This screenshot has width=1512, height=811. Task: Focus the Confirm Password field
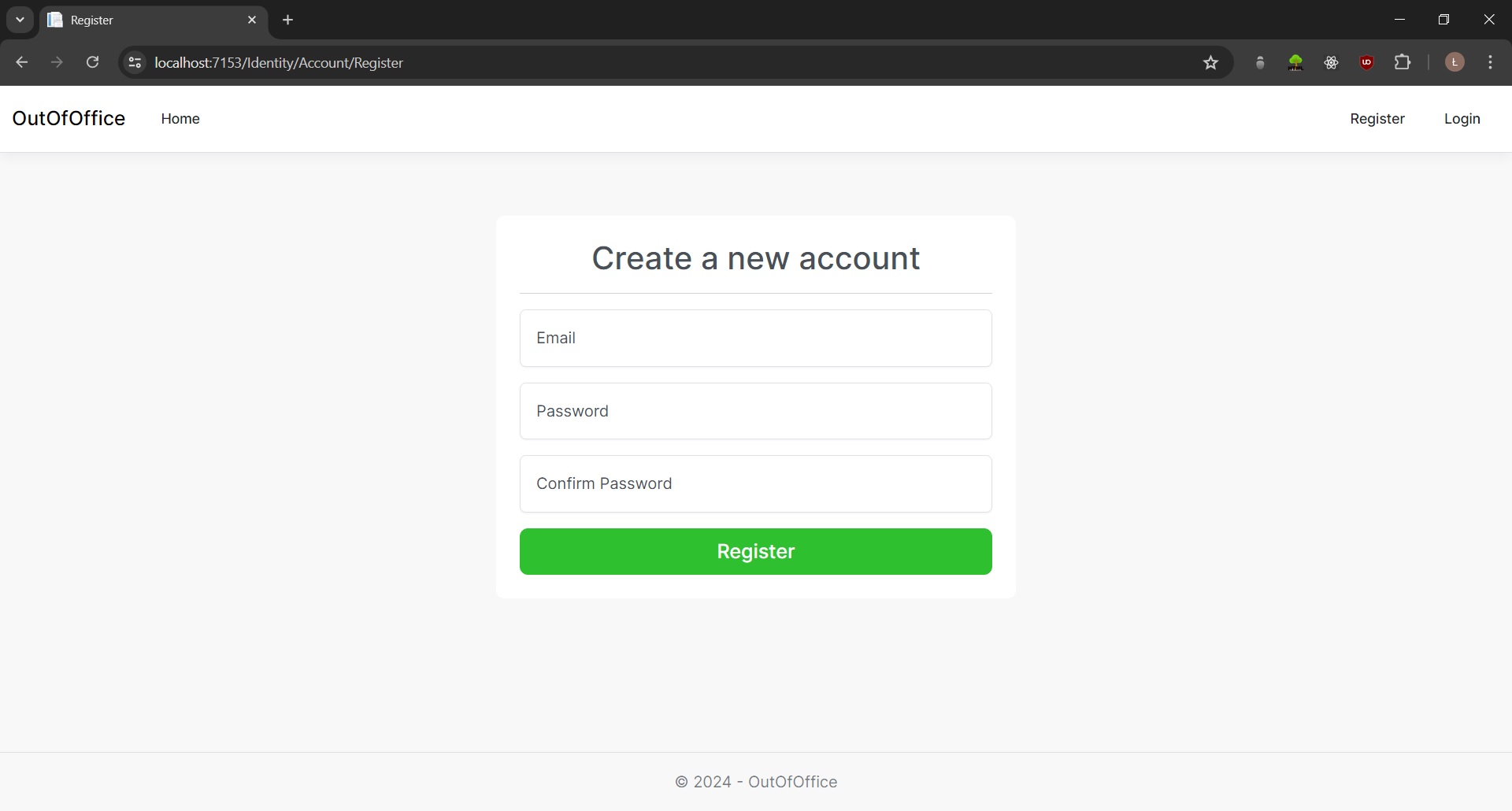[x=755, y=483]
